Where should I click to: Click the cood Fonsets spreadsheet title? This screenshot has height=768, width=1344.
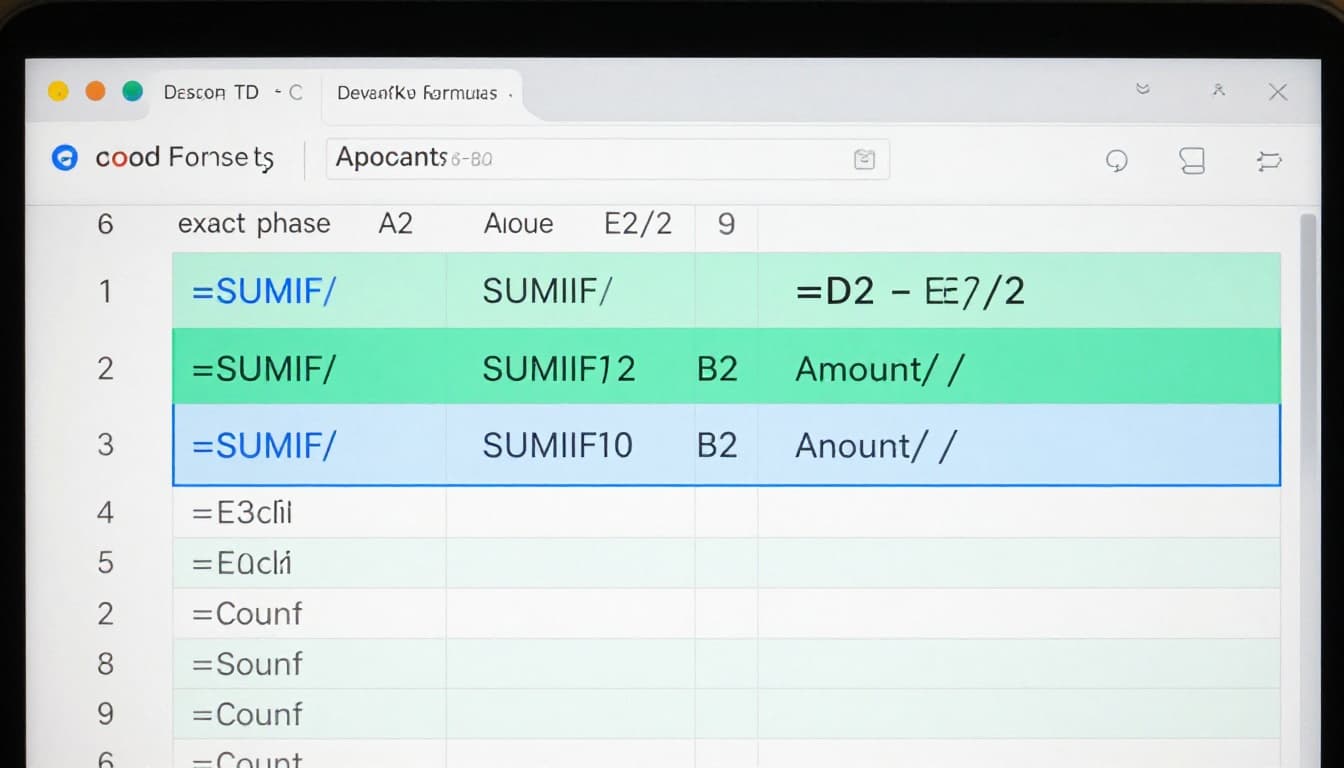[x=184, y=158]
